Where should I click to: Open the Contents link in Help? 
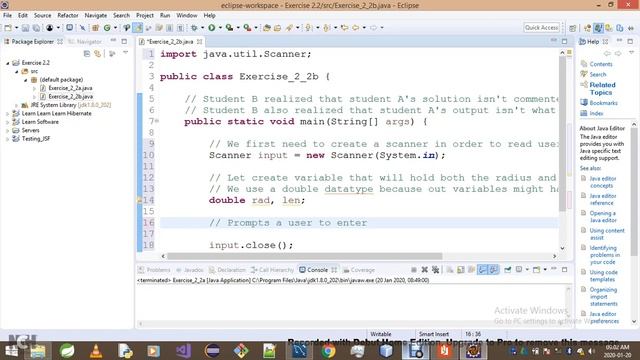[x=601, y=64]
